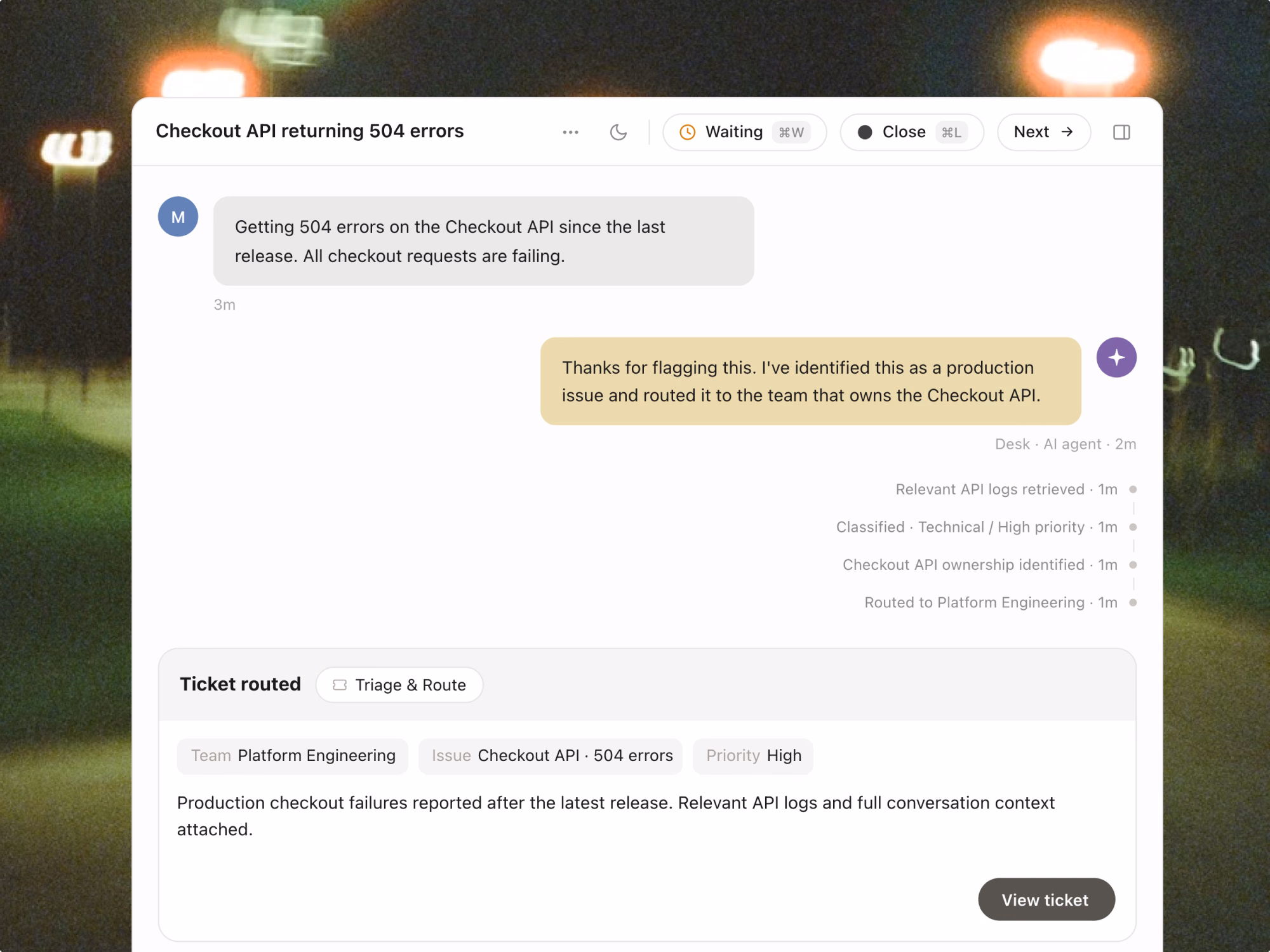This screenshot has width=1270, height=952.
Task: Click the Routed to Platform Engineering step
Action: click(x=991, y=602)
